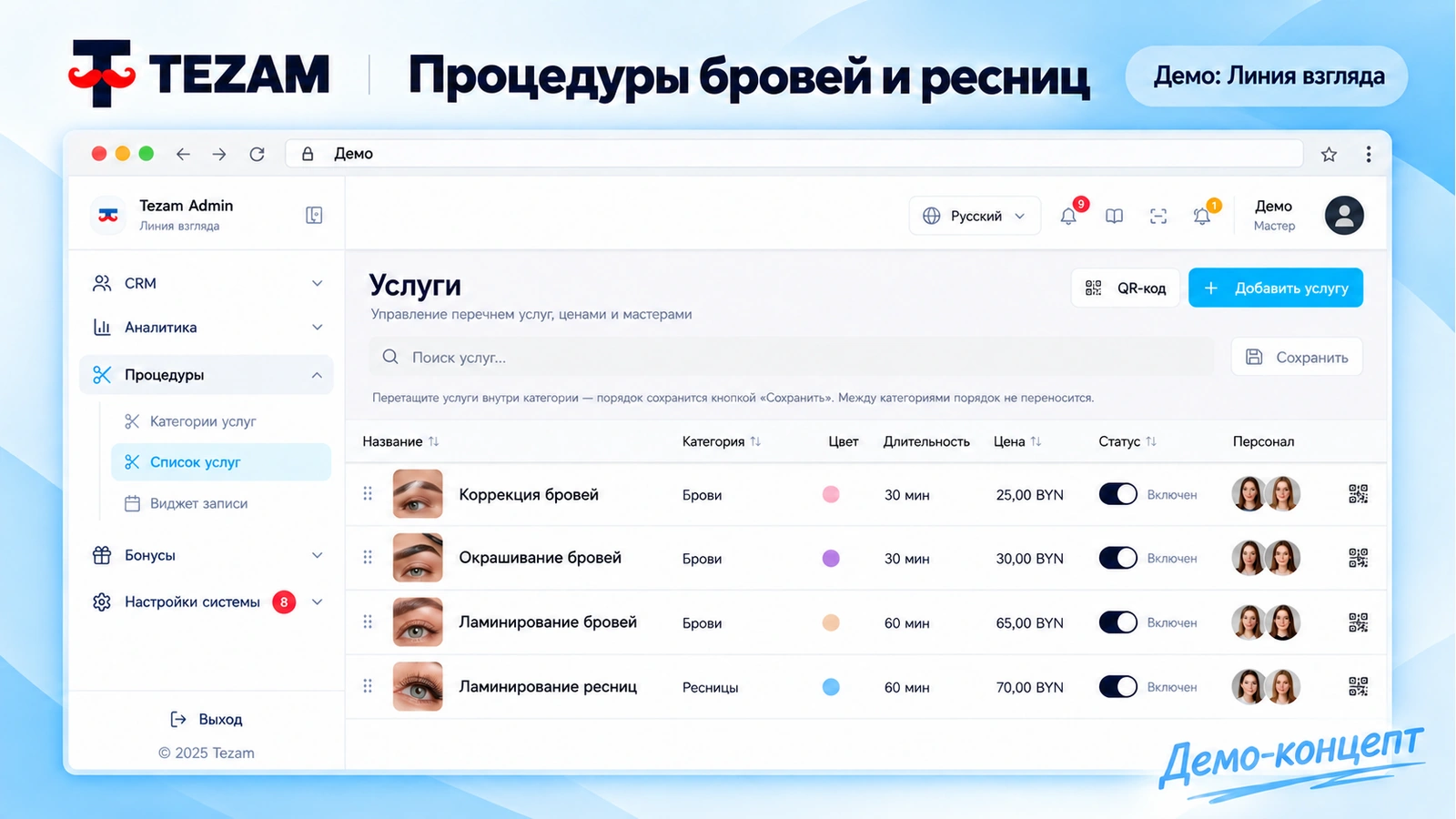Open notifications bell with red badge 9
The image size is (1456, 819).
pyautogui.click(x=1069, y=216)
